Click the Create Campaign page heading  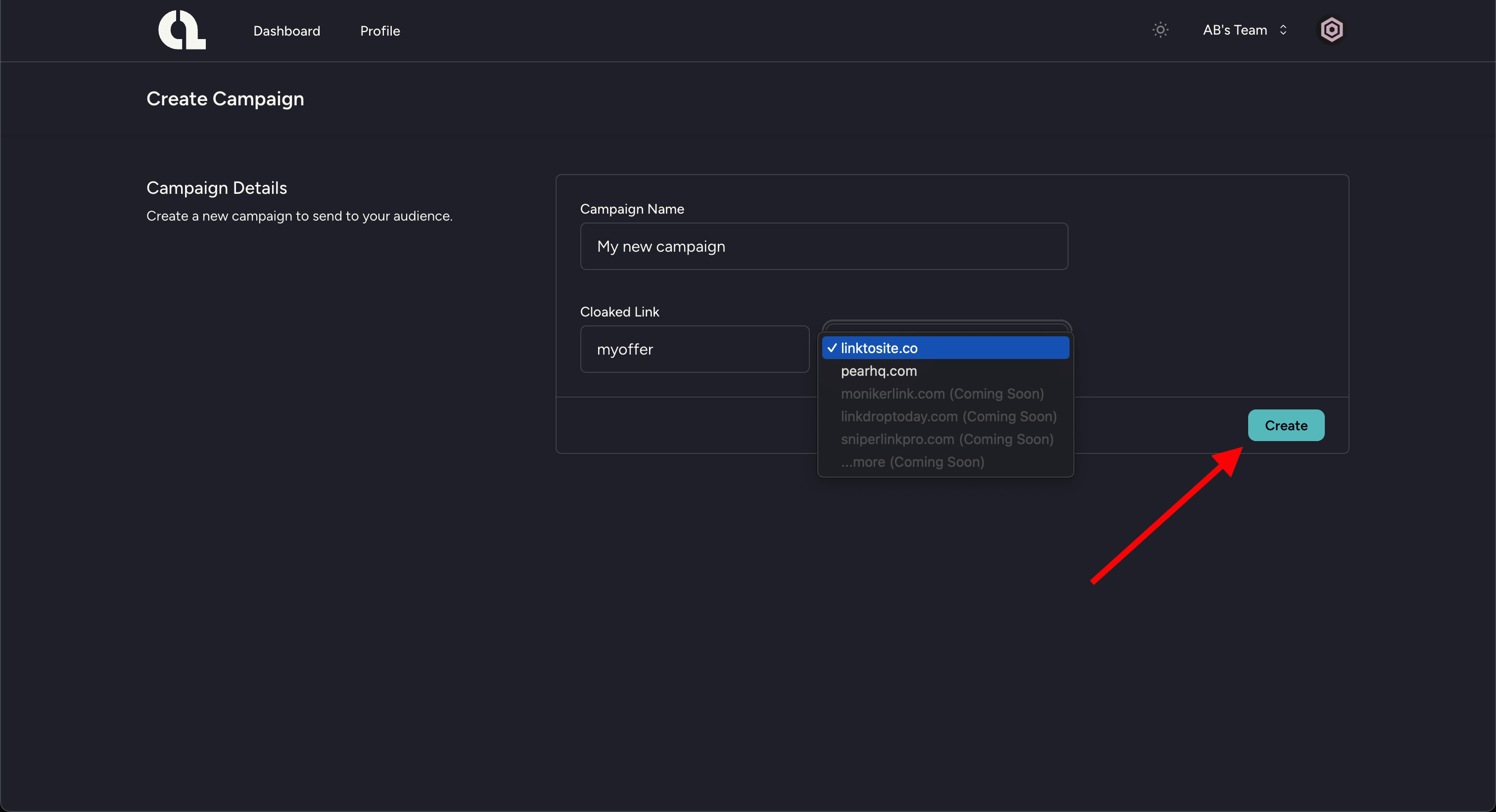(225, 99)
